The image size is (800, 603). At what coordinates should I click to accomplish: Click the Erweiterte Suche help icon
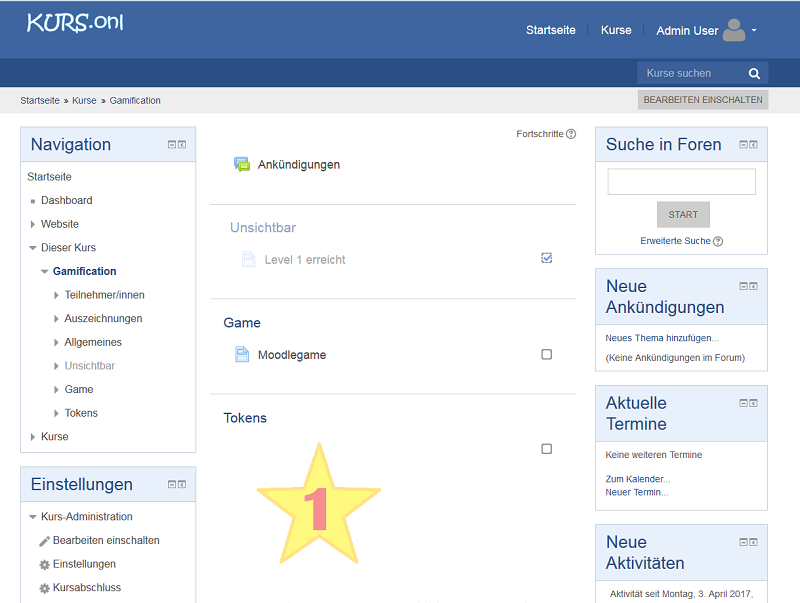(718, 241)
